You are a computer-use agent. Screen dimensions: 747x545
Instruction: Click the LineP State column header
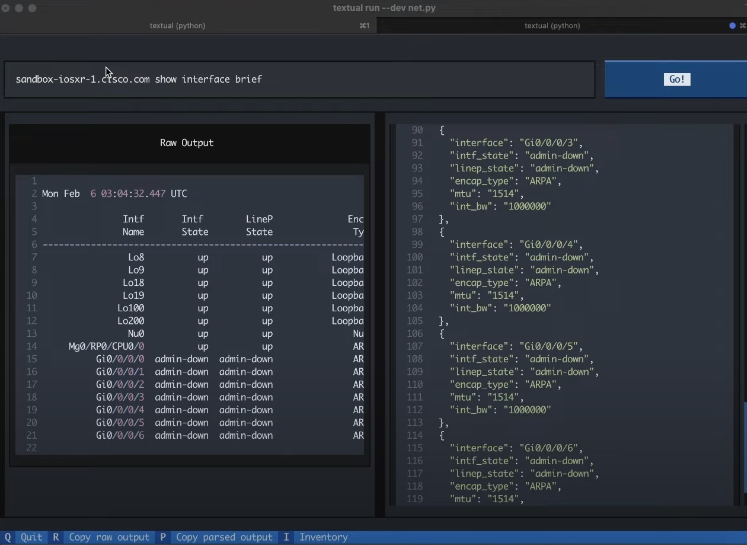click(259, 225)
